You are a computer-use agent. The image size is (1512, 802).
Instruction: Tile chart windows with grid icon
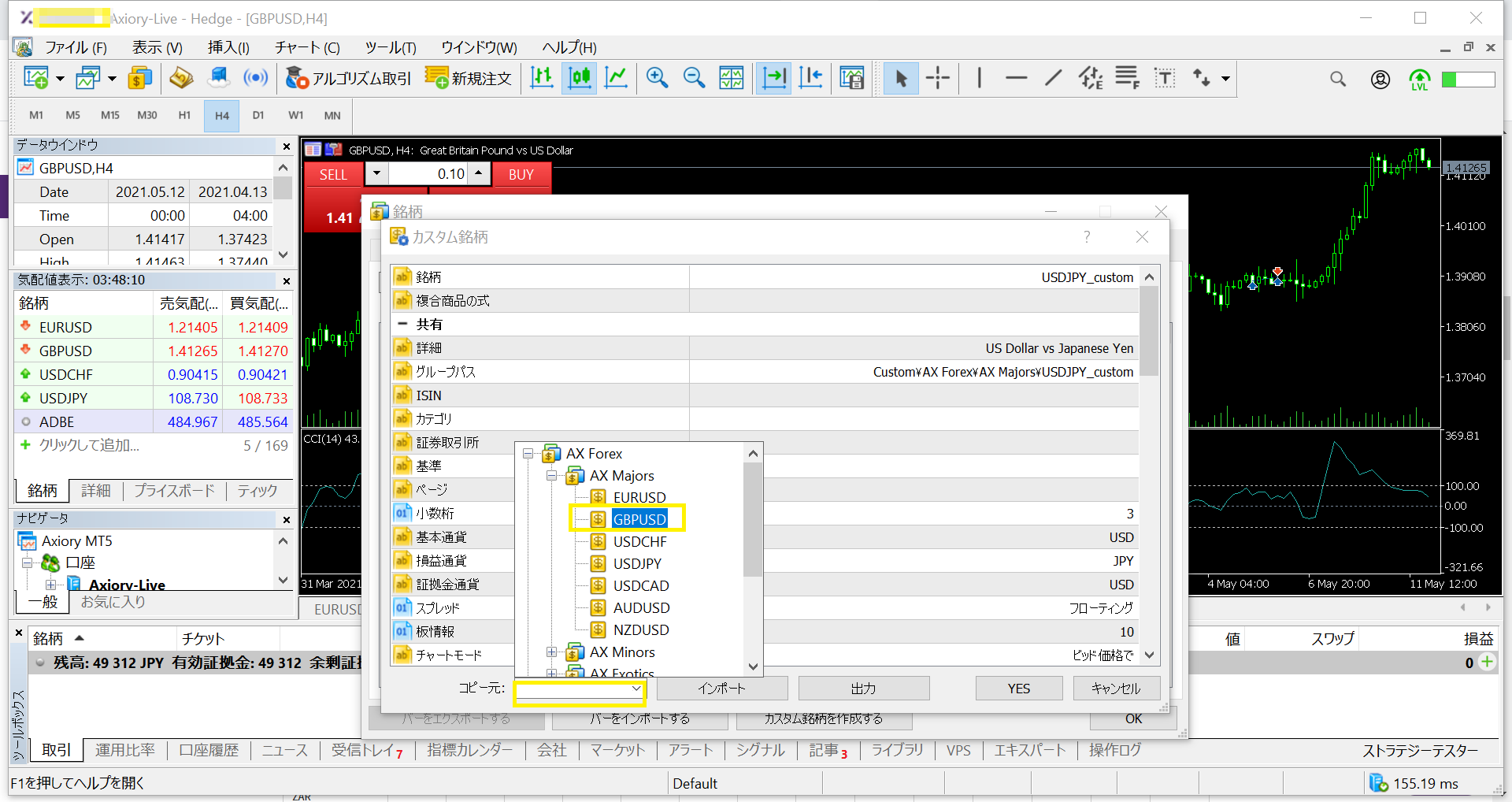731,78
